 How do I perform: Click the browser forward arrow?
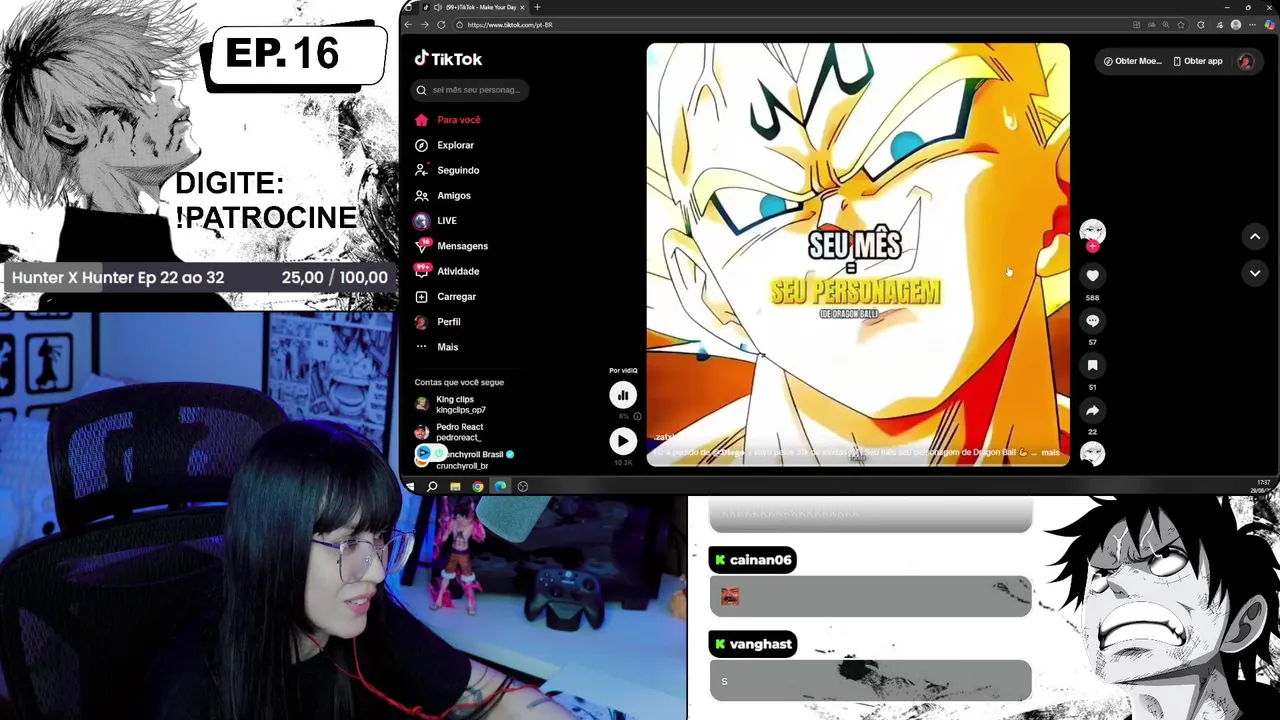pos(424,25)
